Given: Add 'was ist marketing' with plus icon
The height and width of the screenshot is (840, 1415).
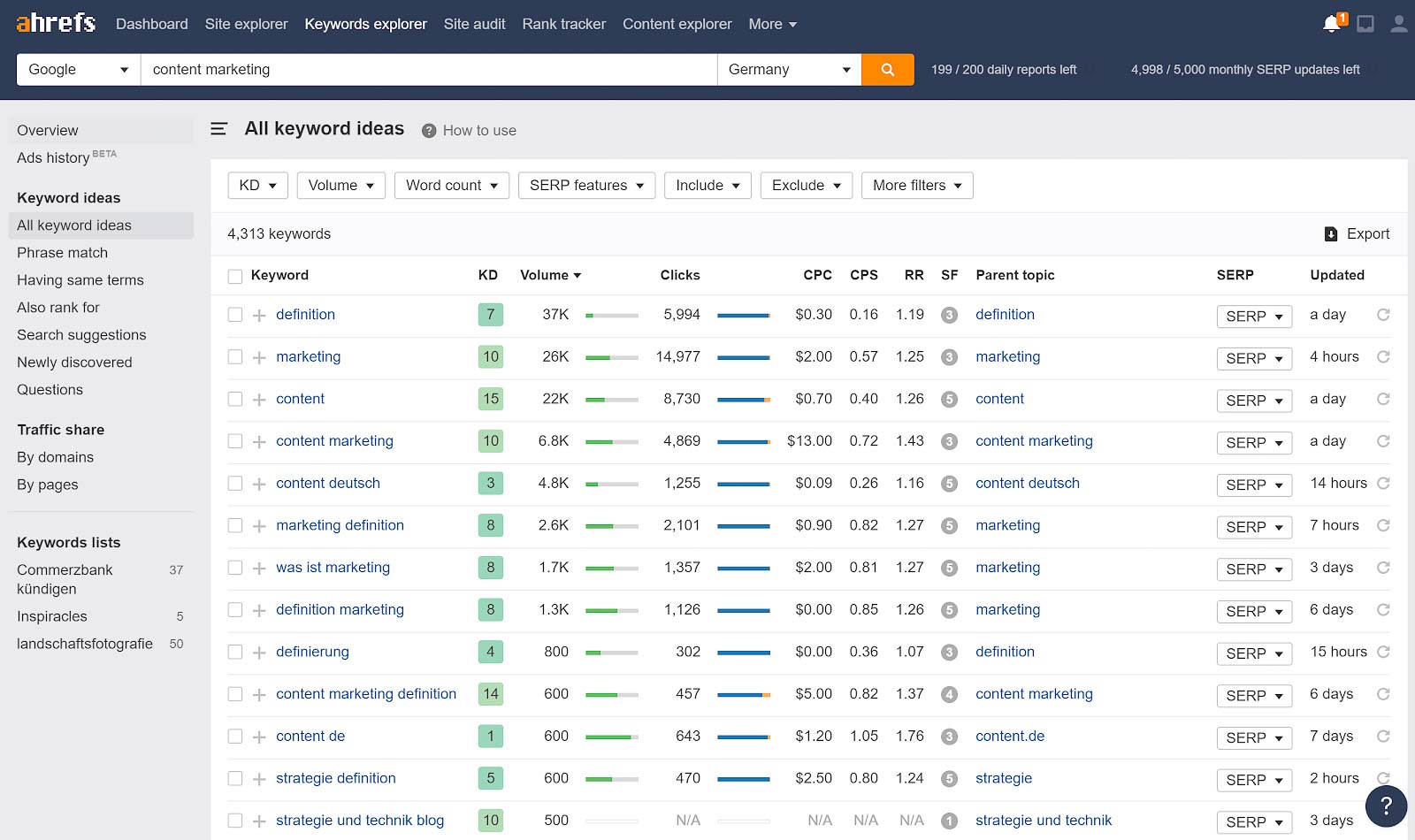Looking at the screenshot, I should point(259,569).
